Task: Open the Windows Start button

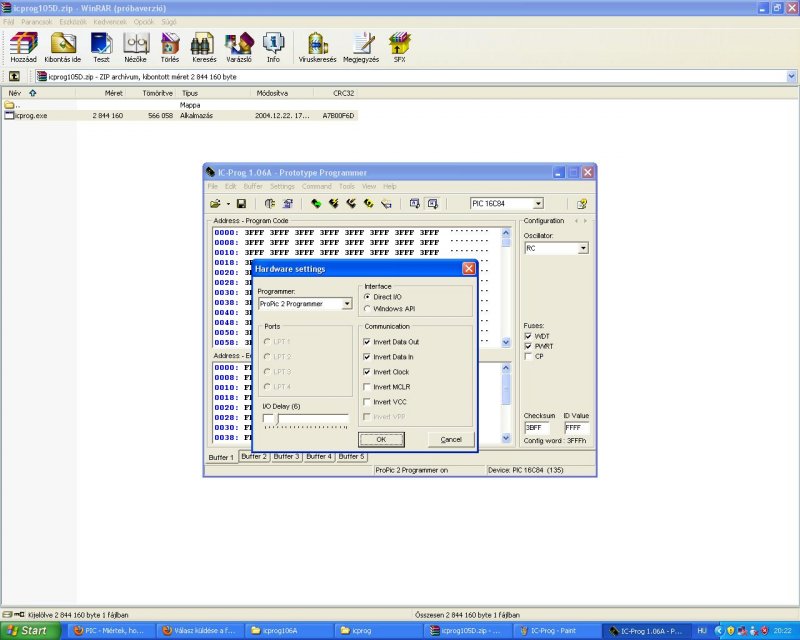Action: pyautogui.click(x=30, y=631)
